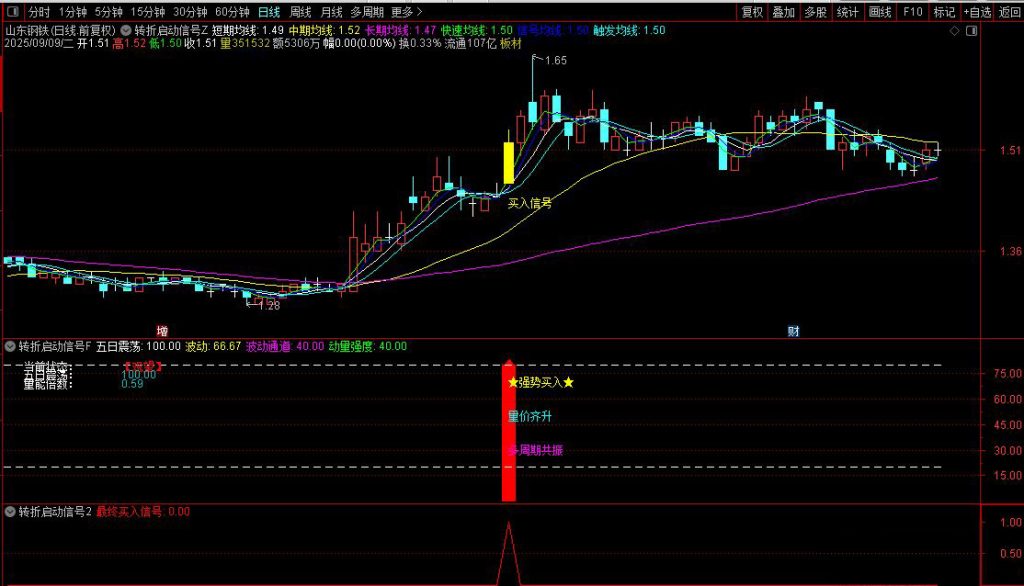
Task: Click the blue 财 marker on timeline
Action: click(x=792, y=330)
